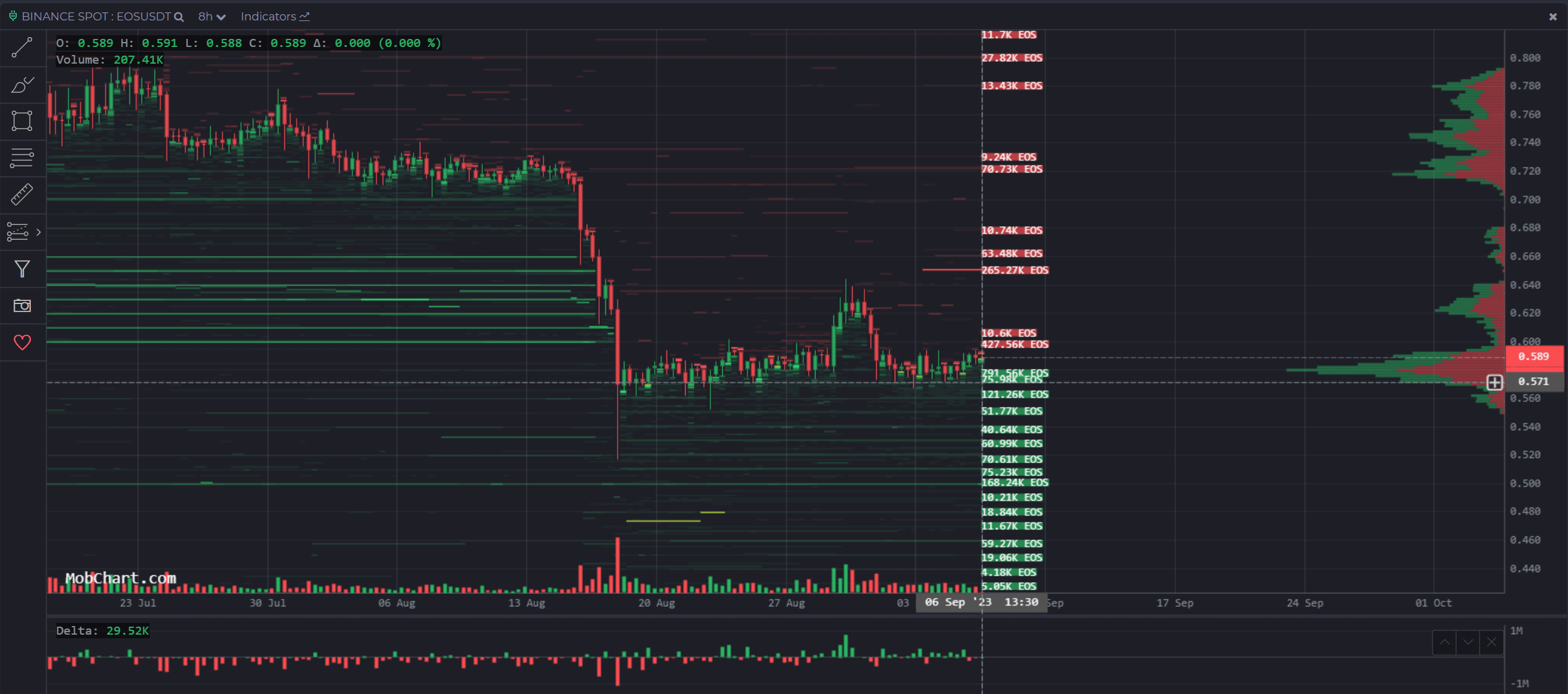Image resolution: width=1568 pixels, height=694 pixels.
Task: Open the filter funnel tool
Action: pos(22,269)
